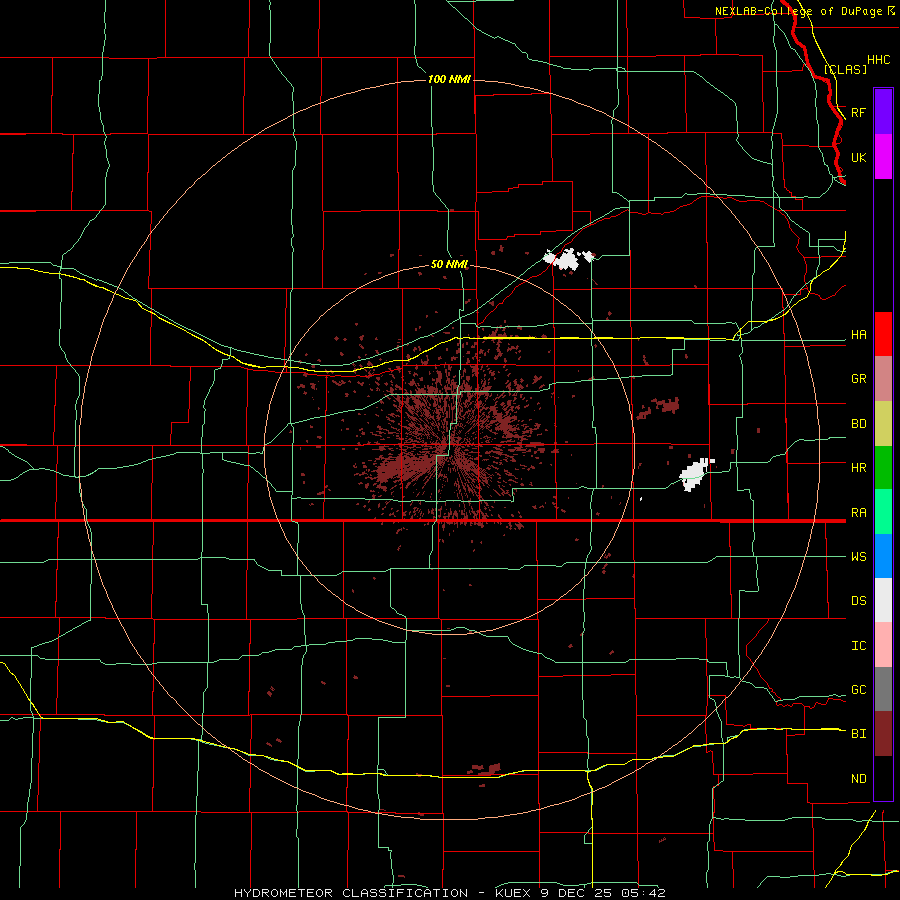Click the UK legend label

point(858,158)
